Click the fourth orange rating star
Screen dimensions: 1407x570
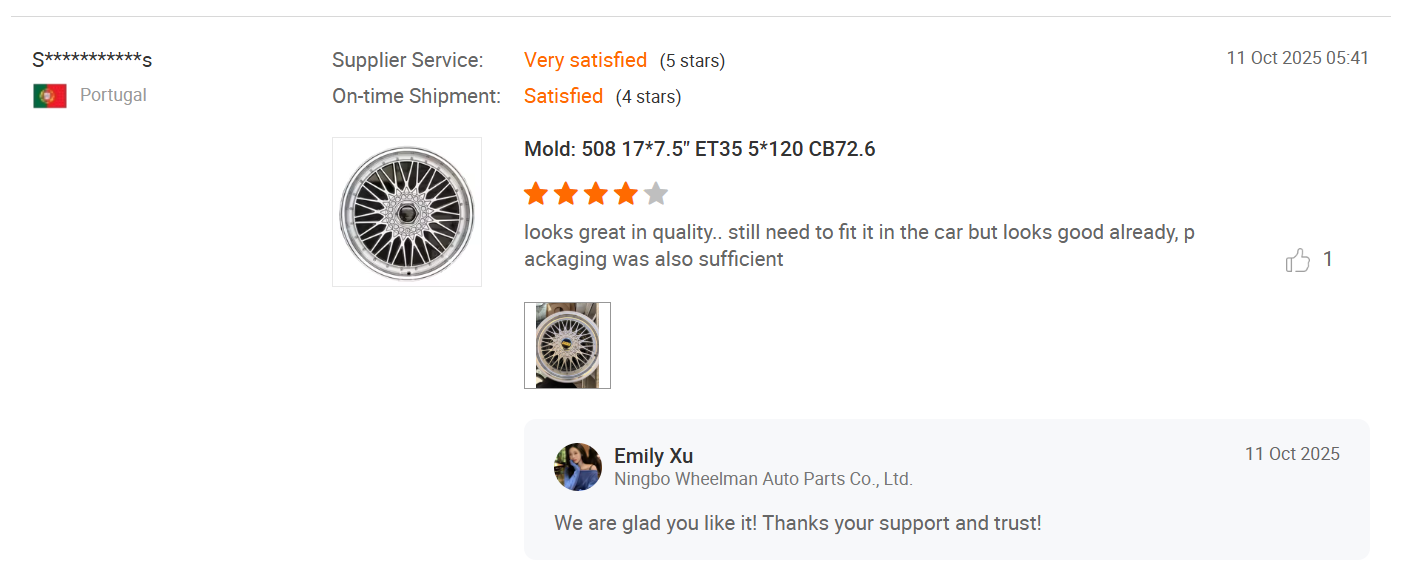pos(626,194)
